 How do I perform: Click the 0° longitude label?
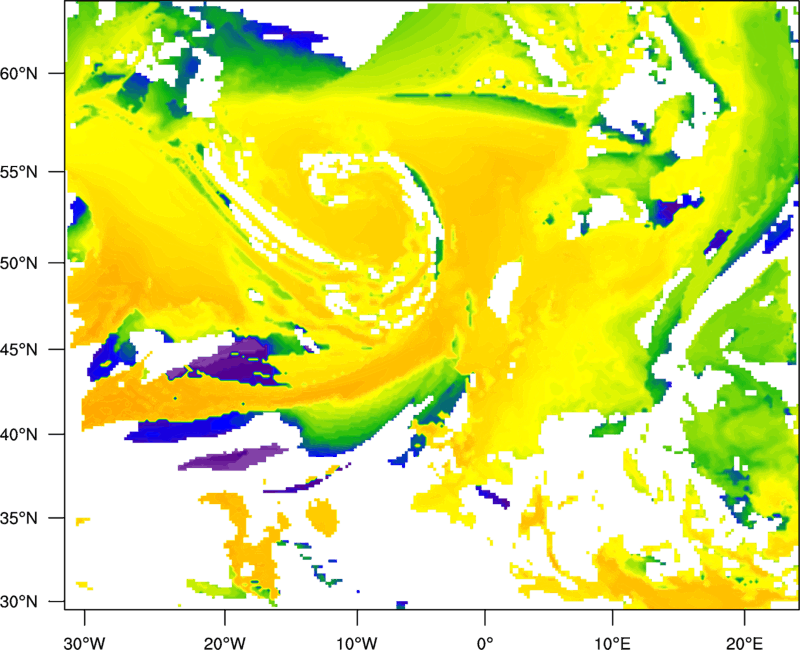(485, 643)
